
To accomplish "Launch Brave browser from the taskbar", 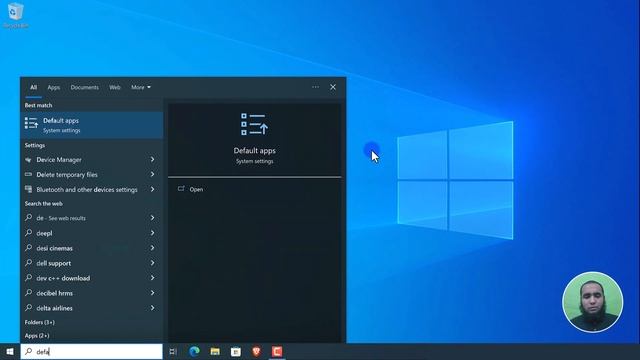I will point(256,351).
